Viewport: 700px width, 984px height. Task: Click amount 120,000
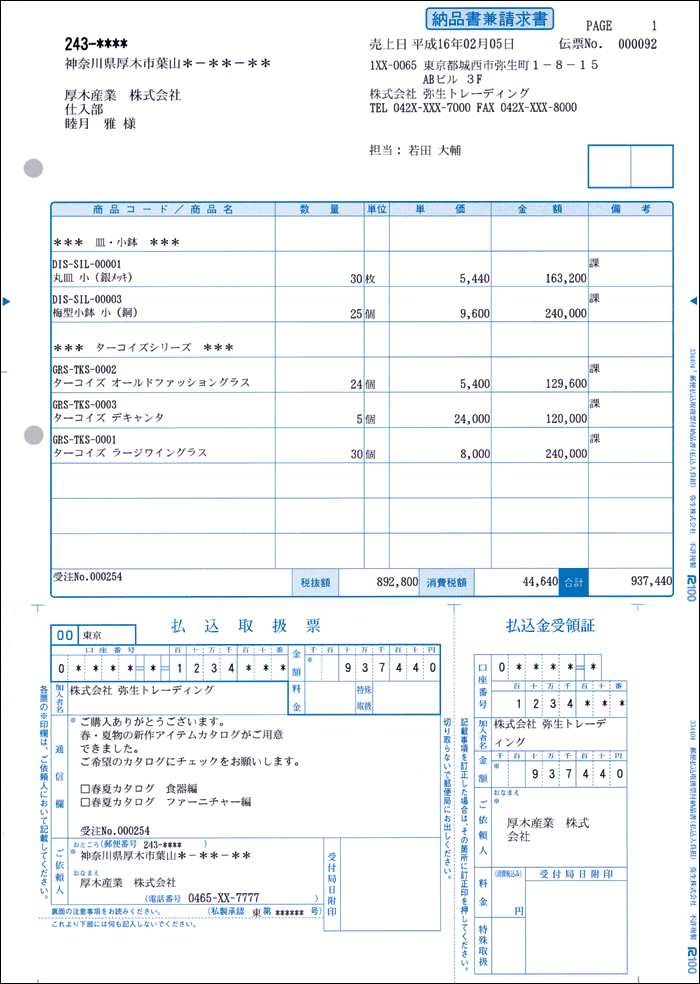coord(566,419)
